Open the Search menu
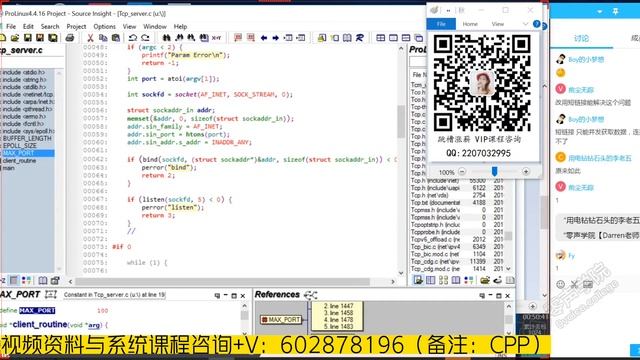Viewport: 640px width, 360px height. tap(50, 27)
